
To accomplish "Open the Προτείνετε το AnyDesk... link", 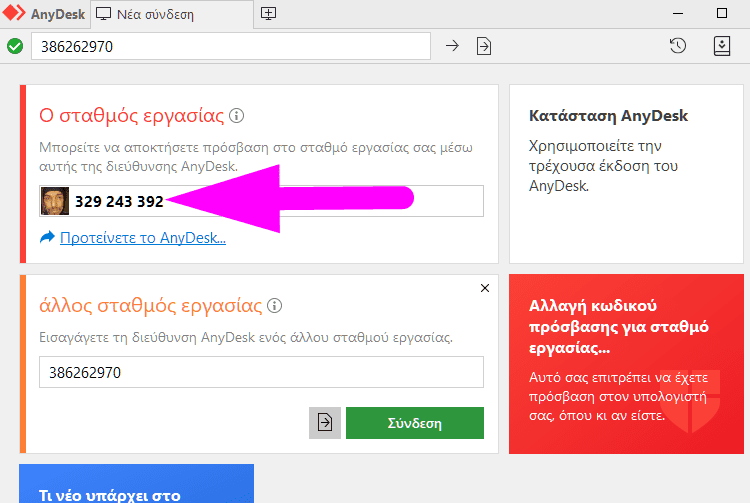I will (x=143, y=238).
